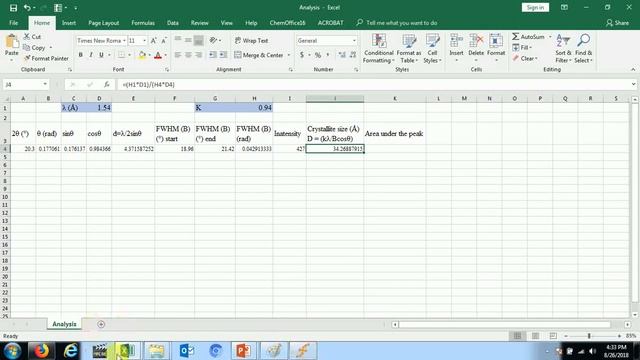Copy the selected cell
The image size is (640, 360).
click(x=34, y=48)
